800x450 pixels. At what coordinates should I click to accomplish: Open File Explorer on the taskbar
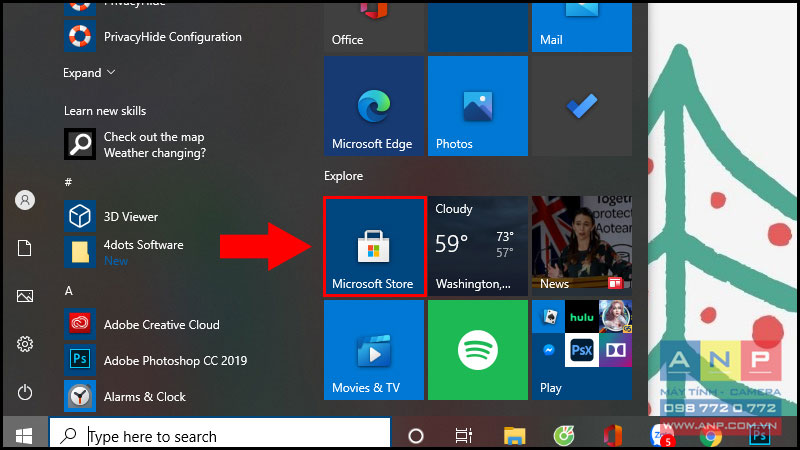pyautogui.click(x=514, y=436)
